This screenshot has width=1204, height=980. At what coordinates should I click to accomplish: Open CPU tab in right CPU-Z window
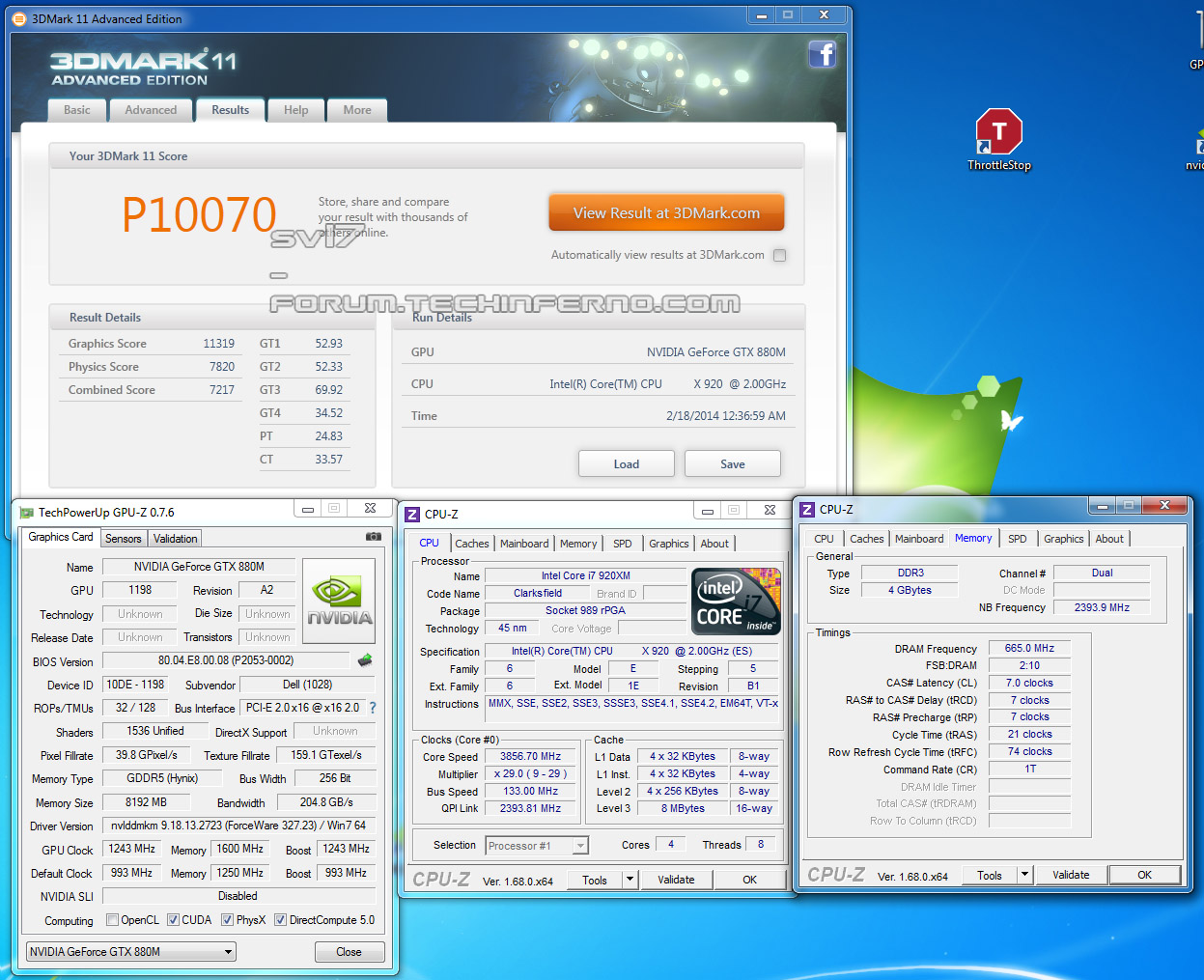click(824, 539)
